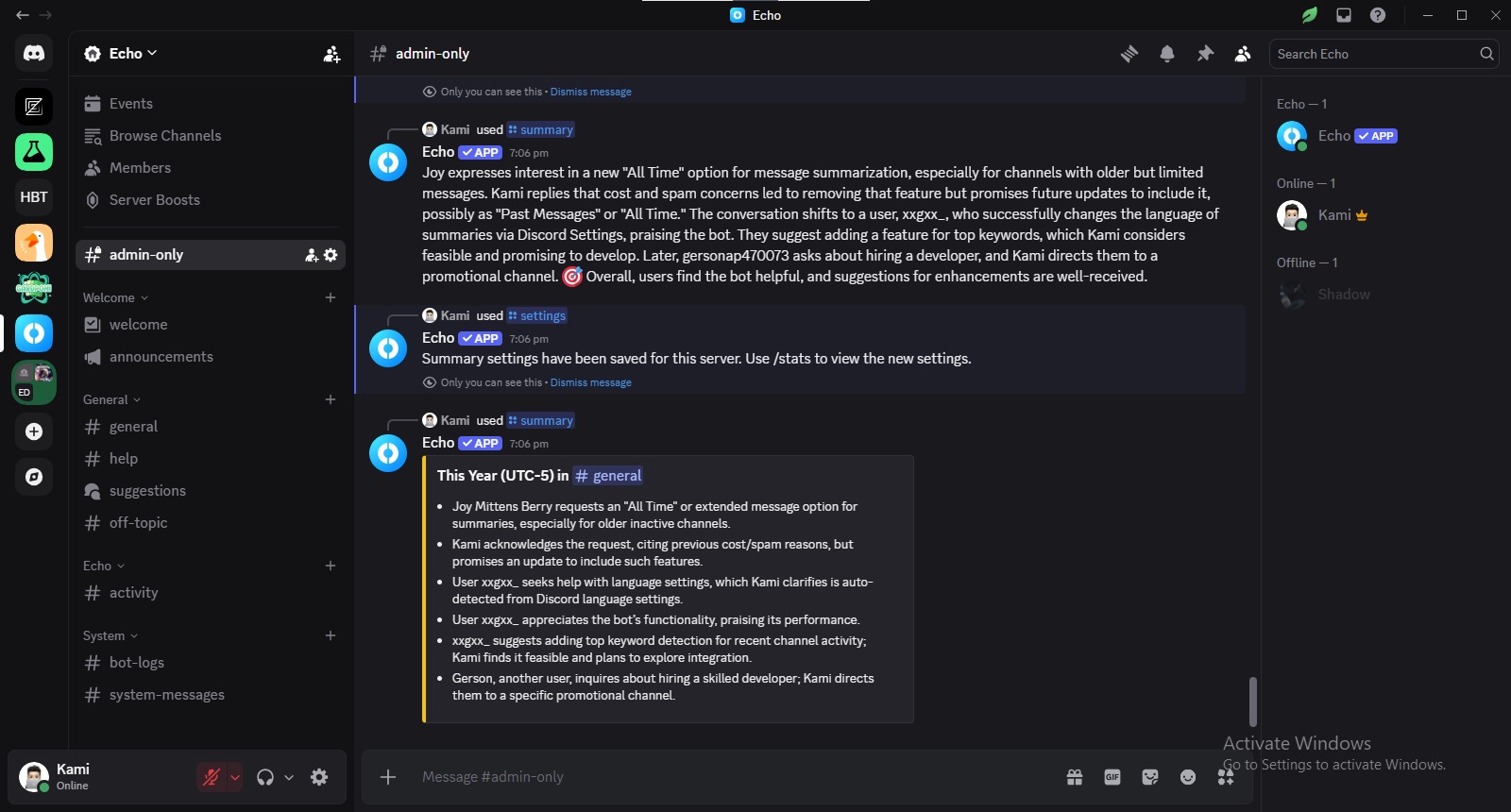Toggle headphone deafen

(265, 777)
